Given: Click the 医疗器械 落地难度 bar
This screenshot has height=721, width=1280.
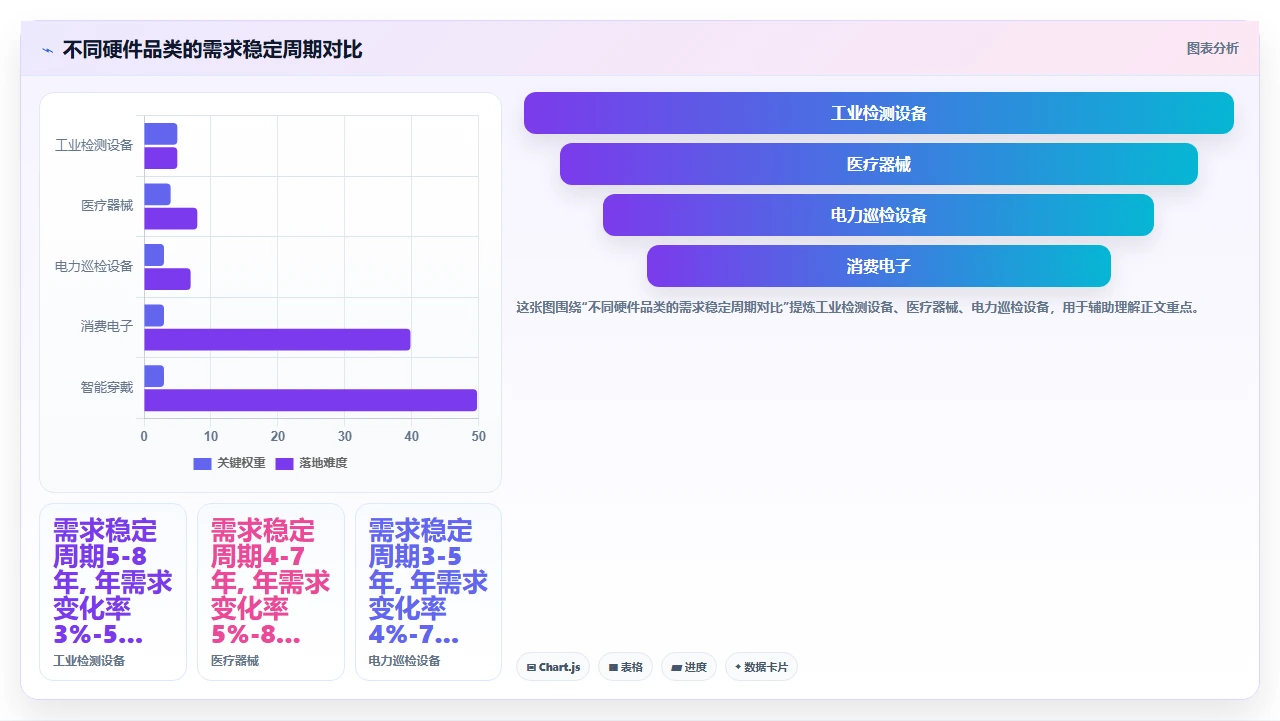Looking at the screenshot, I should (x=171, y=219).
